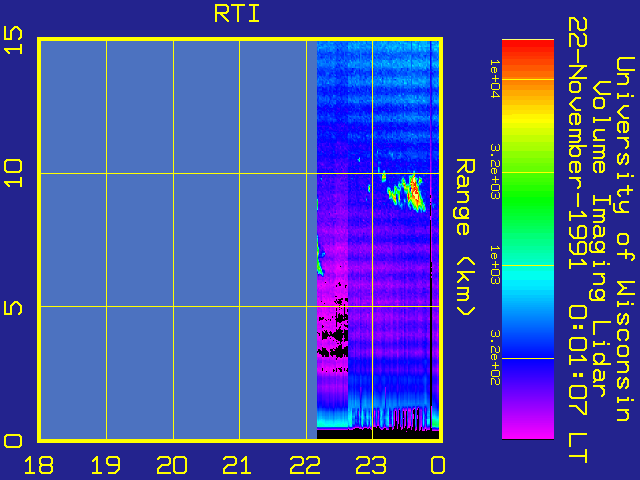Screen dimensions: 640x480
Task: Click the RTI plot title
Action: [x=237, y=14]
